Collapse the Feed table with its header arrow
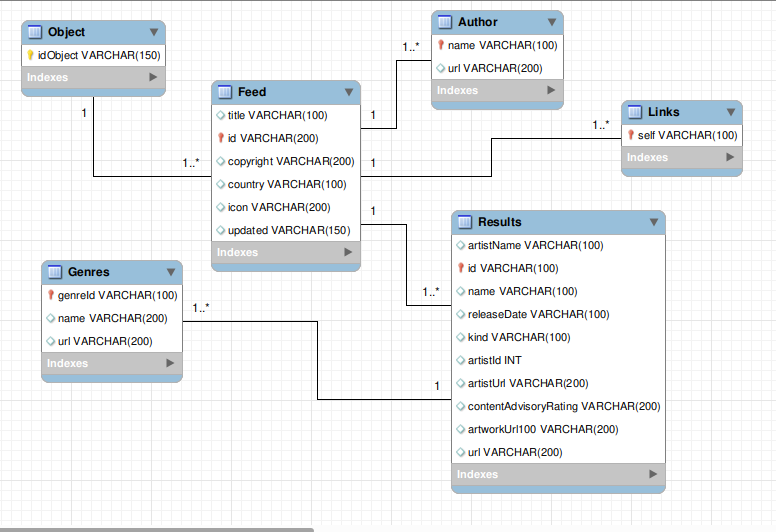Viewport: 776px width, 532px height. 349,92
